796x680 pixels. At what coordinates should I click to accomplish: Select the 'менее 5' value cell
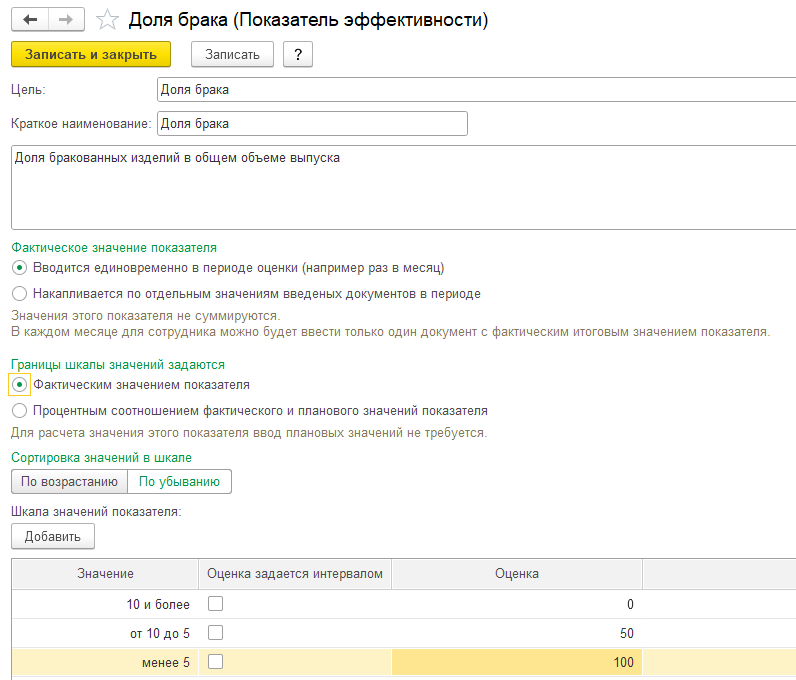pyautogui.click(x=105, y=662)
